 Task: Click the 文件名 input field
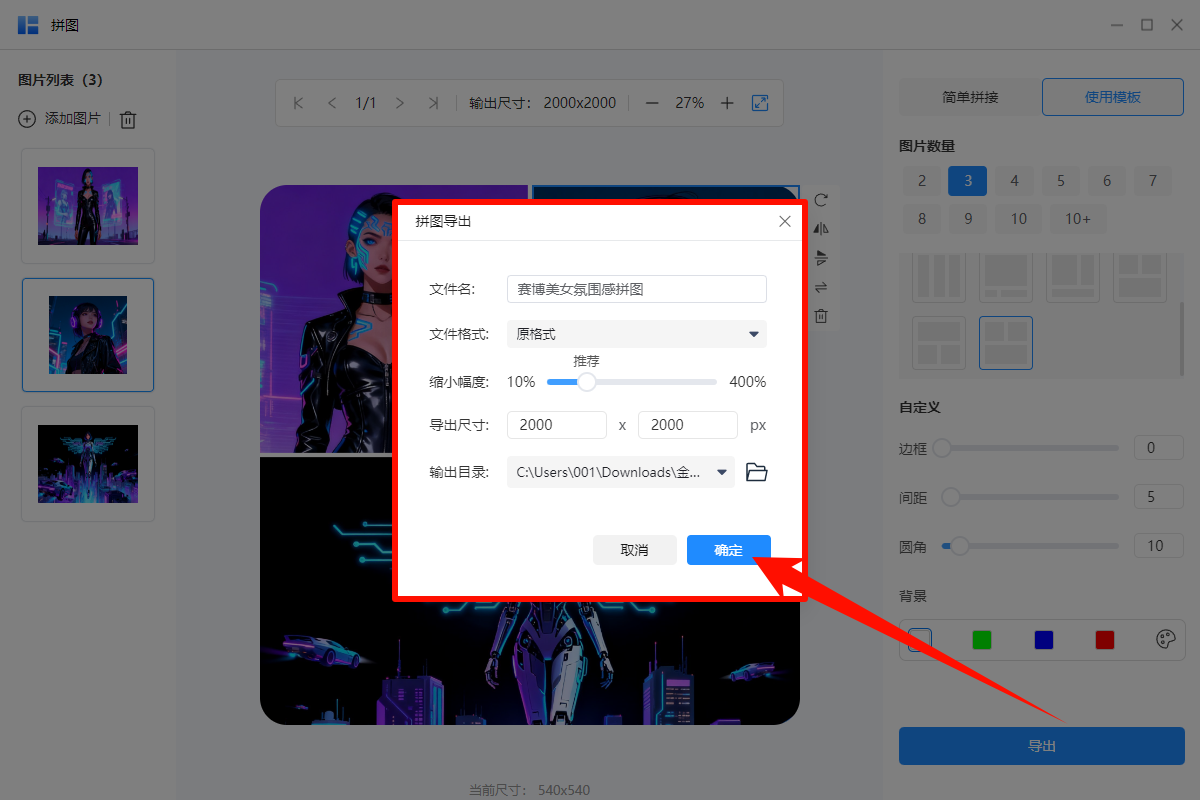pyautogui.click(x=636, y=288)
